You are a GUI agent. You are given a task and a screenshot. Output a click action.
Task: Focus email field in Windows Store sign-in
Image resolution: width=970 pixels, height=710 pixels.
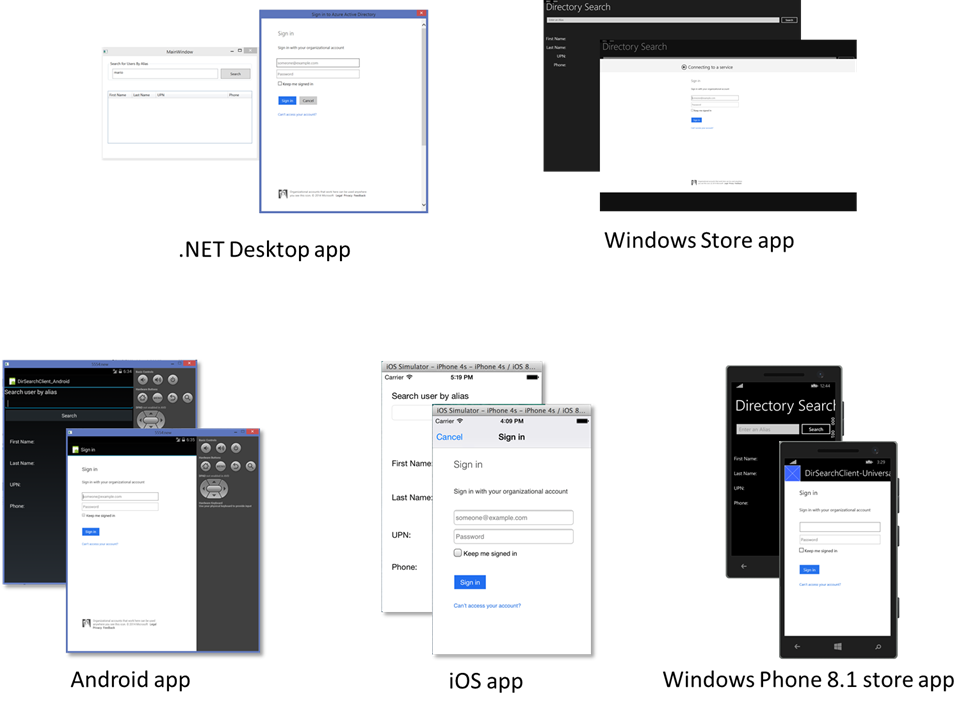pyautogui.click(x=715, y=98)
